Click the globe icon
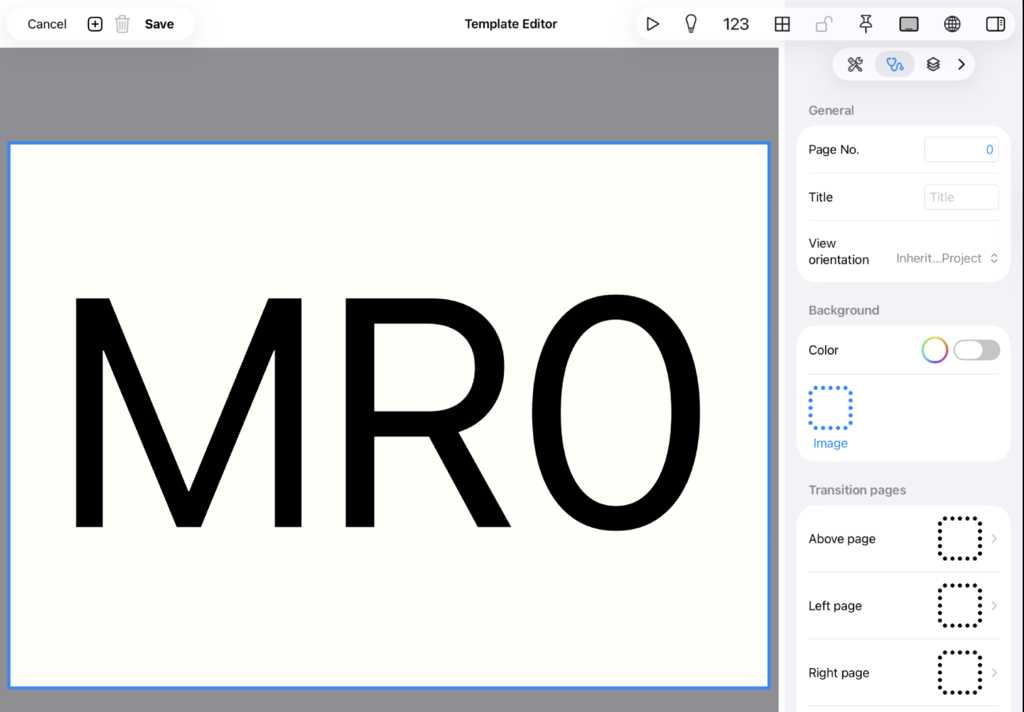The width and height of the screenshot is (1024, 712). 952,24
